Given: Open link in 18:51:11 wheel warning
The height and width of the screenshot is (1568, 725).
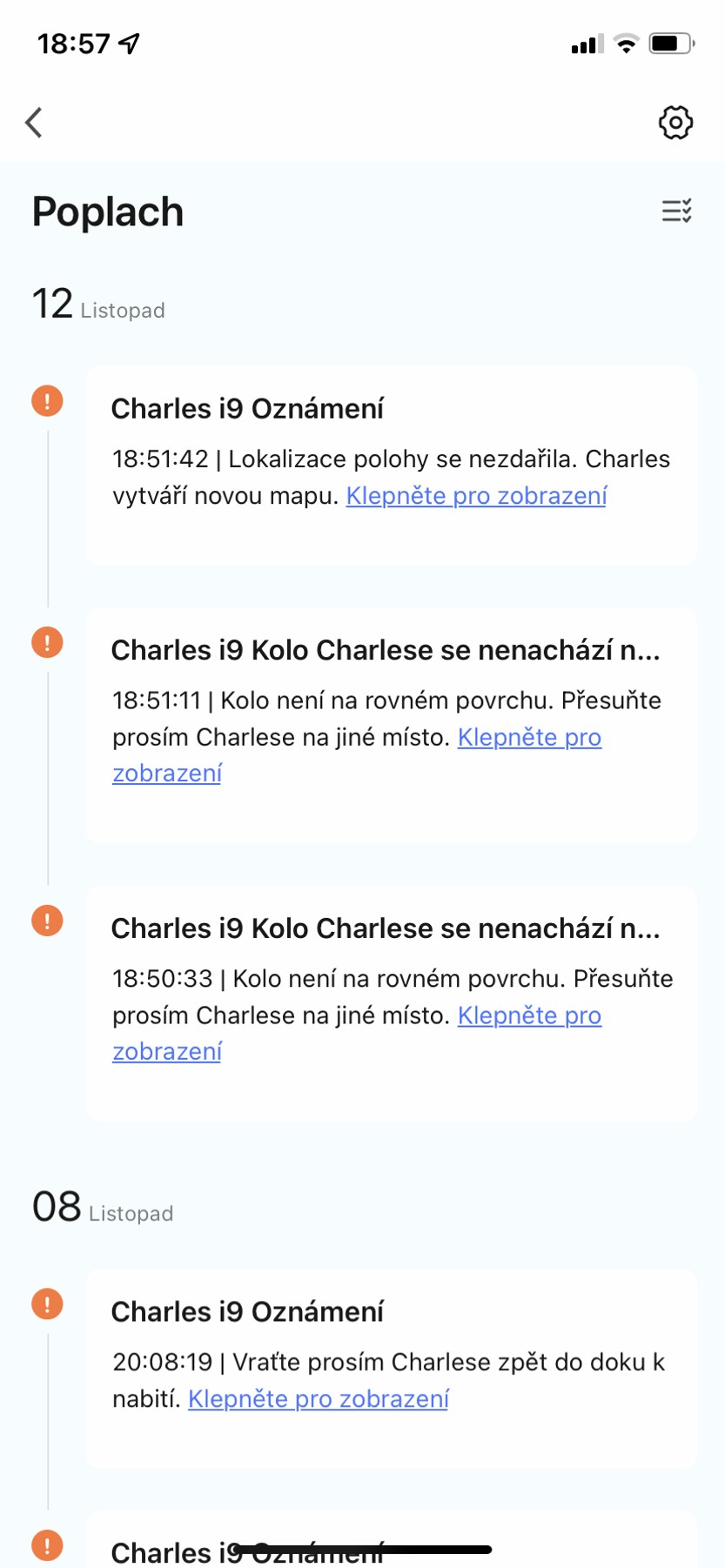Looking at the screenshot, I should click(529, 738).
